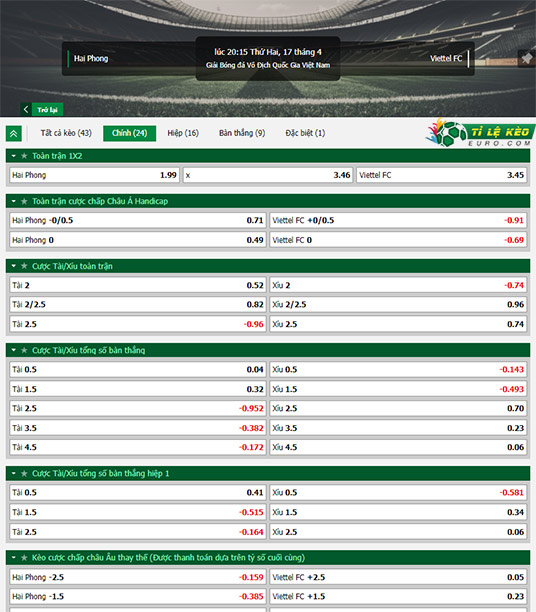Star the Tài/Xỉu tổng số bàn thắng market

pos(24,350)
